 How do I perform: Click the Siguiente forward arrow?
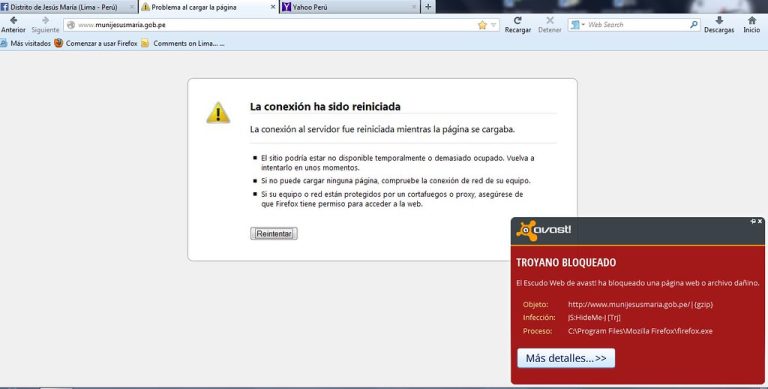pyautogui.click(x=45, y=24)
